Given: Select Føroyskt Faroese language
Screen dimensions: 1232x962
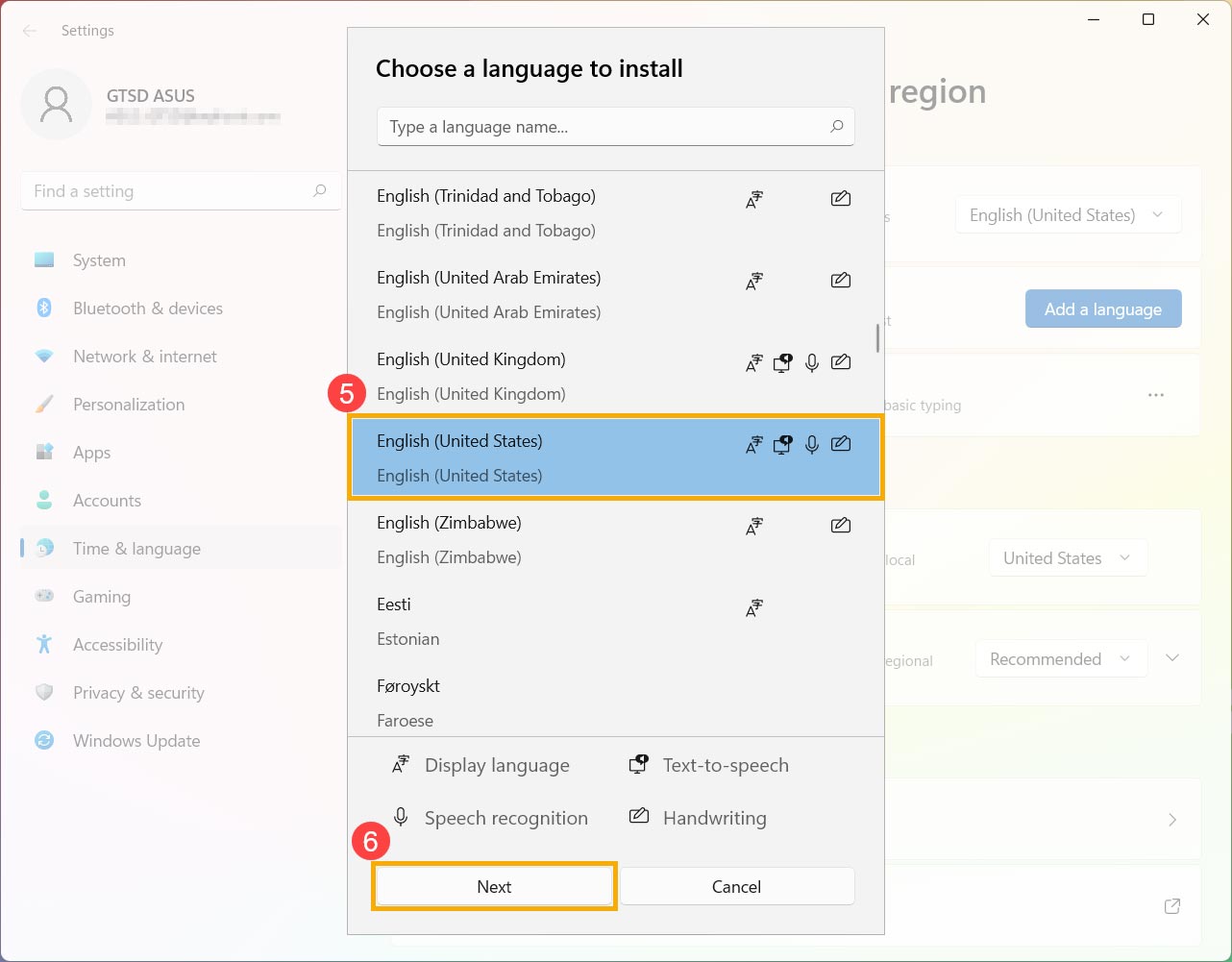Looking at the screenshot, I should coord(615,702).
